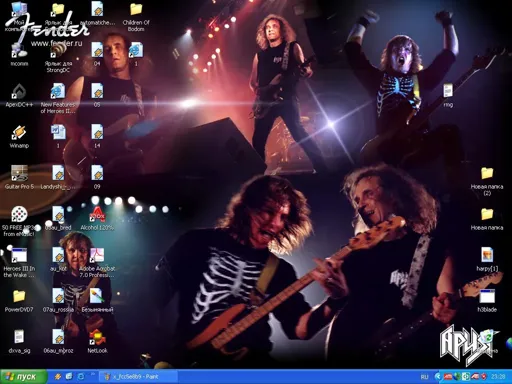512x384 pixels.
Task: Switch to the Paint taskbar button
Action: click(139, 377)
